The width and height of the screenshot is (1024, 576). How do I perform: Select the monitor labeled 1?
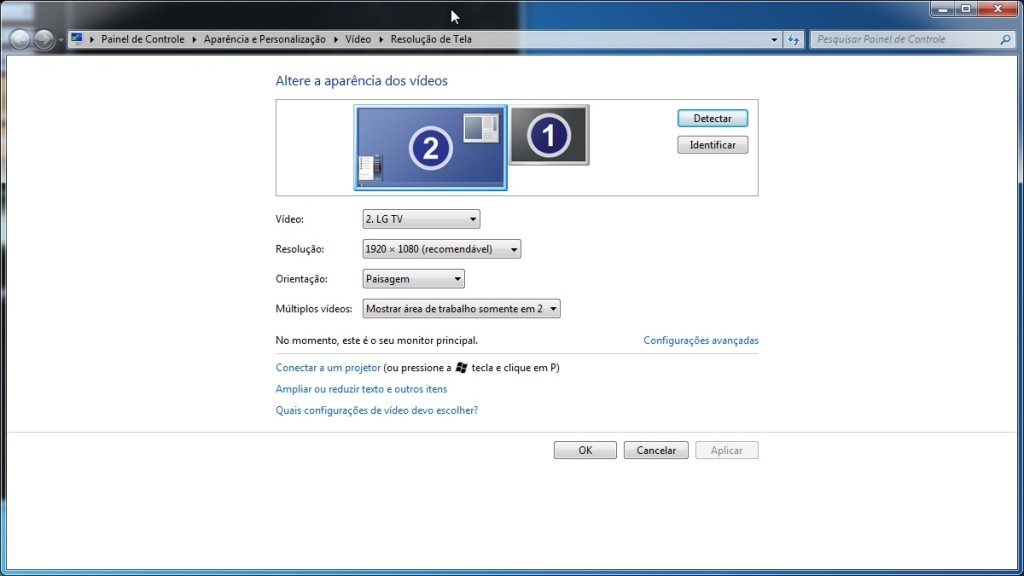coord(548,137)
